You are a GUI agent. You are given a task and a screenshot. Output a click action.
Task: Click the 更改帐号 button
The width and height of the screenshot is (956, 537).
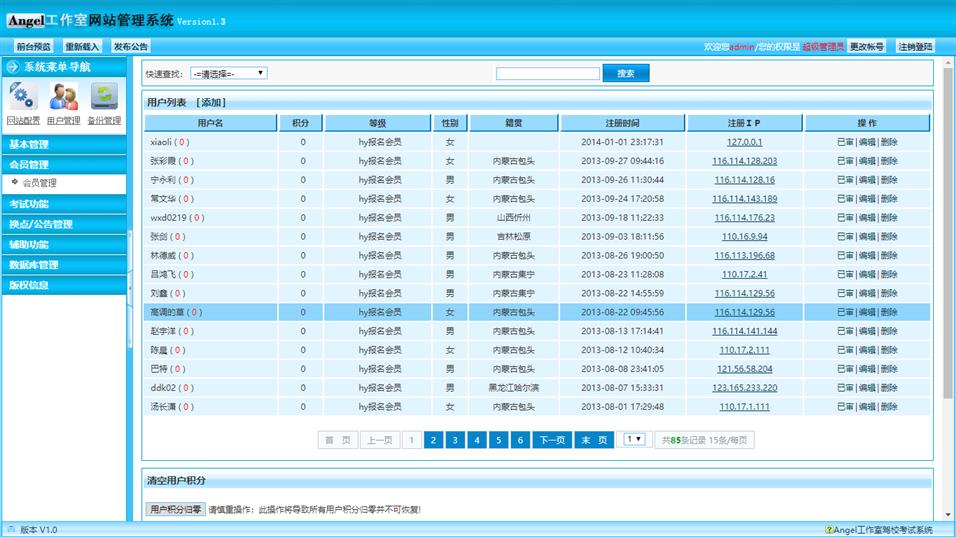[x=866, y=46]
